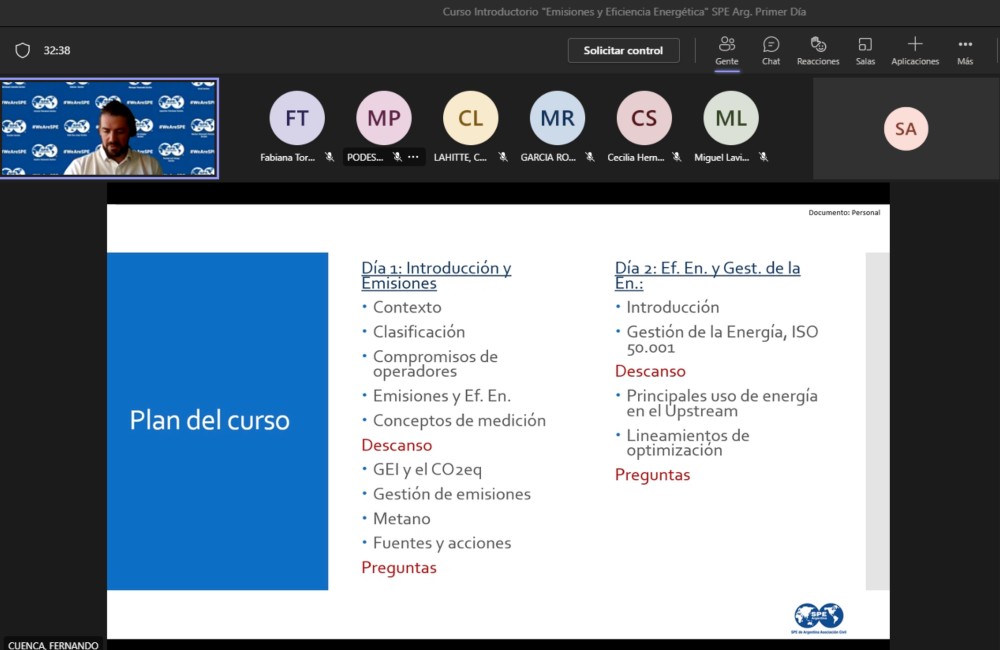Click the CUENCA, FERNANDO name label
This screenshot has width=1000, height=650.
(x=53, y=645)
